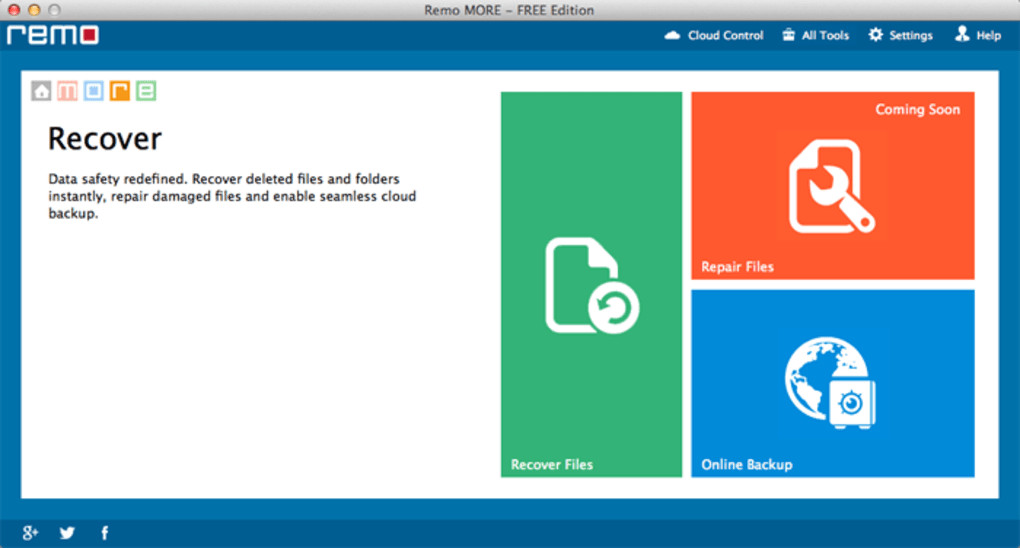Open the Google Plus link
The image size is (1020, 548).
point(30,533)
